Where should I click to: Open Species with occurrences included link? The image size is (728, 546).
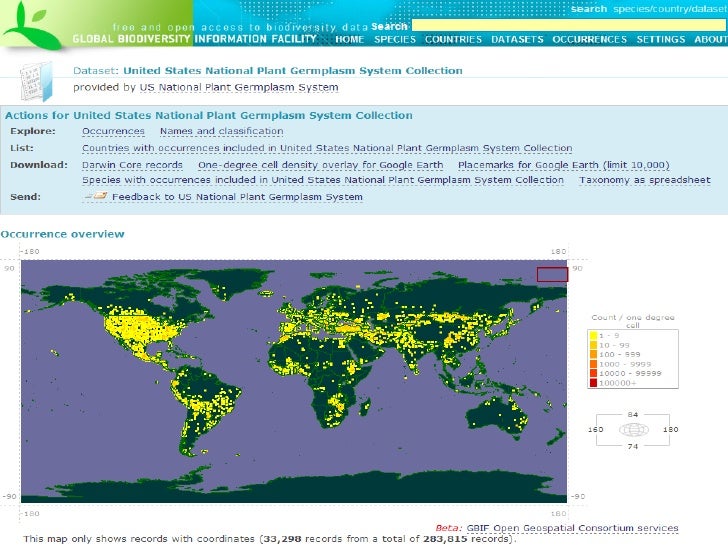pos(323,180)
